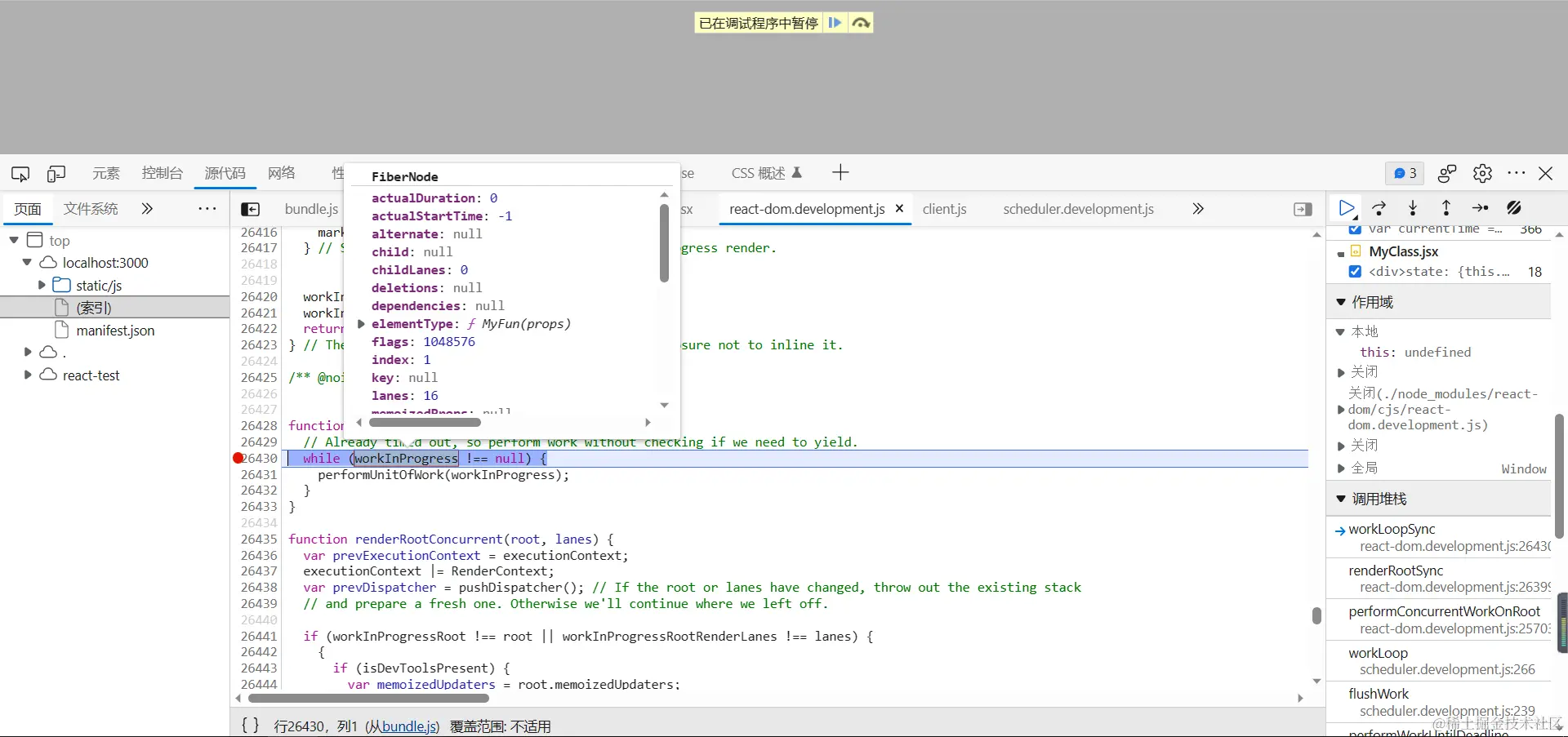Open the CSS 概述 tab
This screenshot has width=1568, height=737.
click(x=766, y=173)
